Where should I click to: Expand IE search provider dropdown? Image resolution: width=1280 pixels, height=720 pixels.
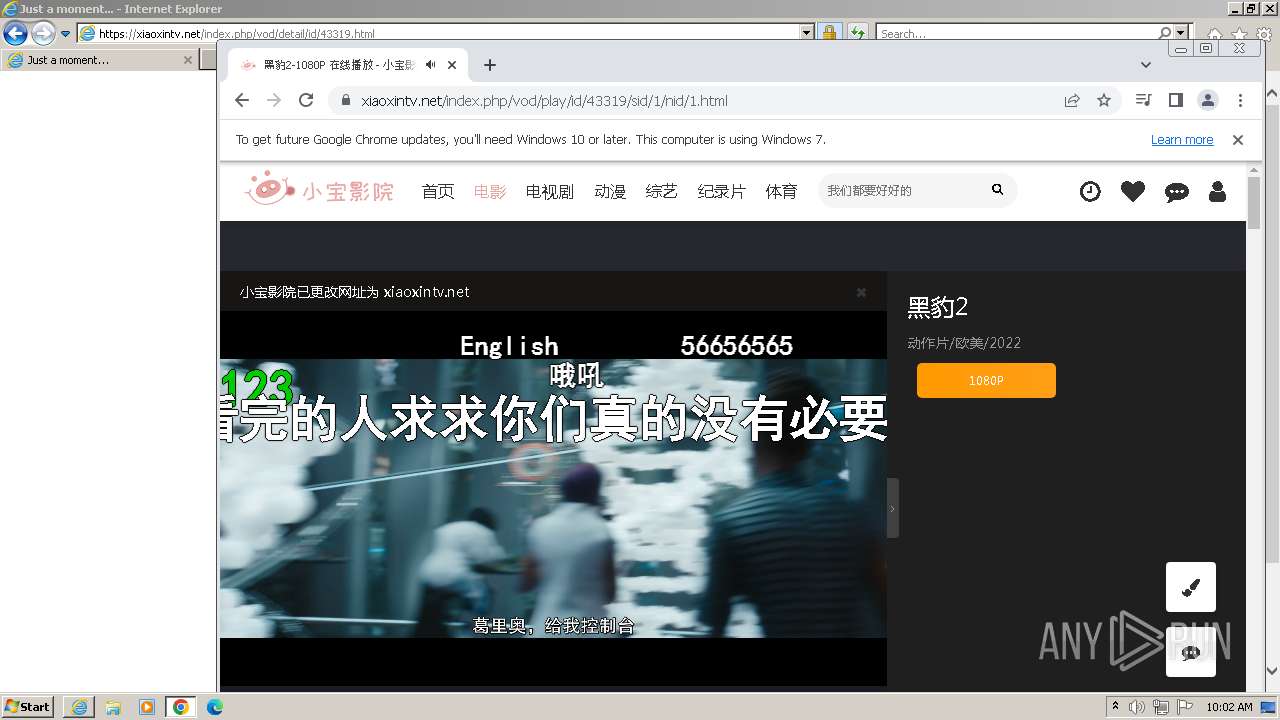1181,33
